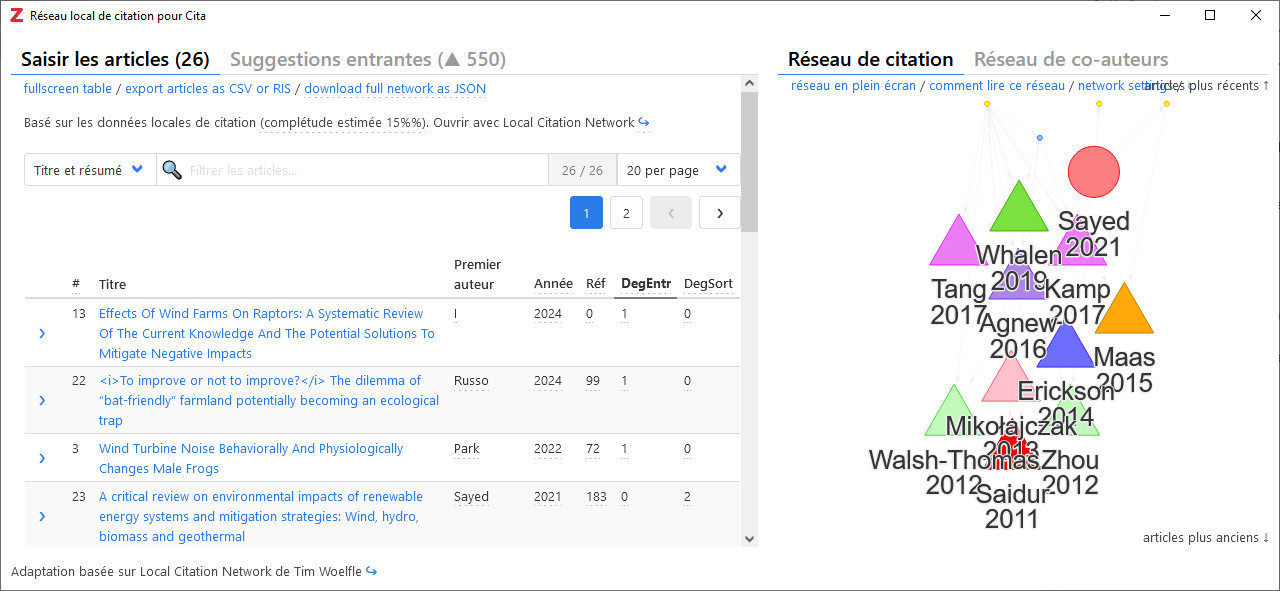Select the blue triangle Erickson 2014 node

1066,349
